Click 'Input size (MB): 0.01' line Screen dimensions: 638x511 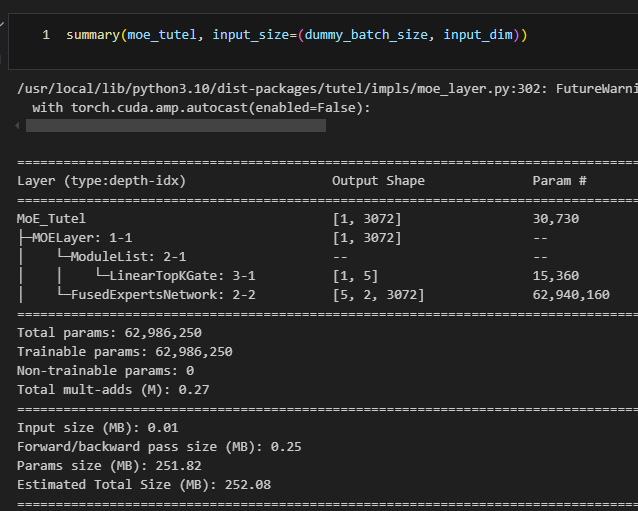point(98,428)
